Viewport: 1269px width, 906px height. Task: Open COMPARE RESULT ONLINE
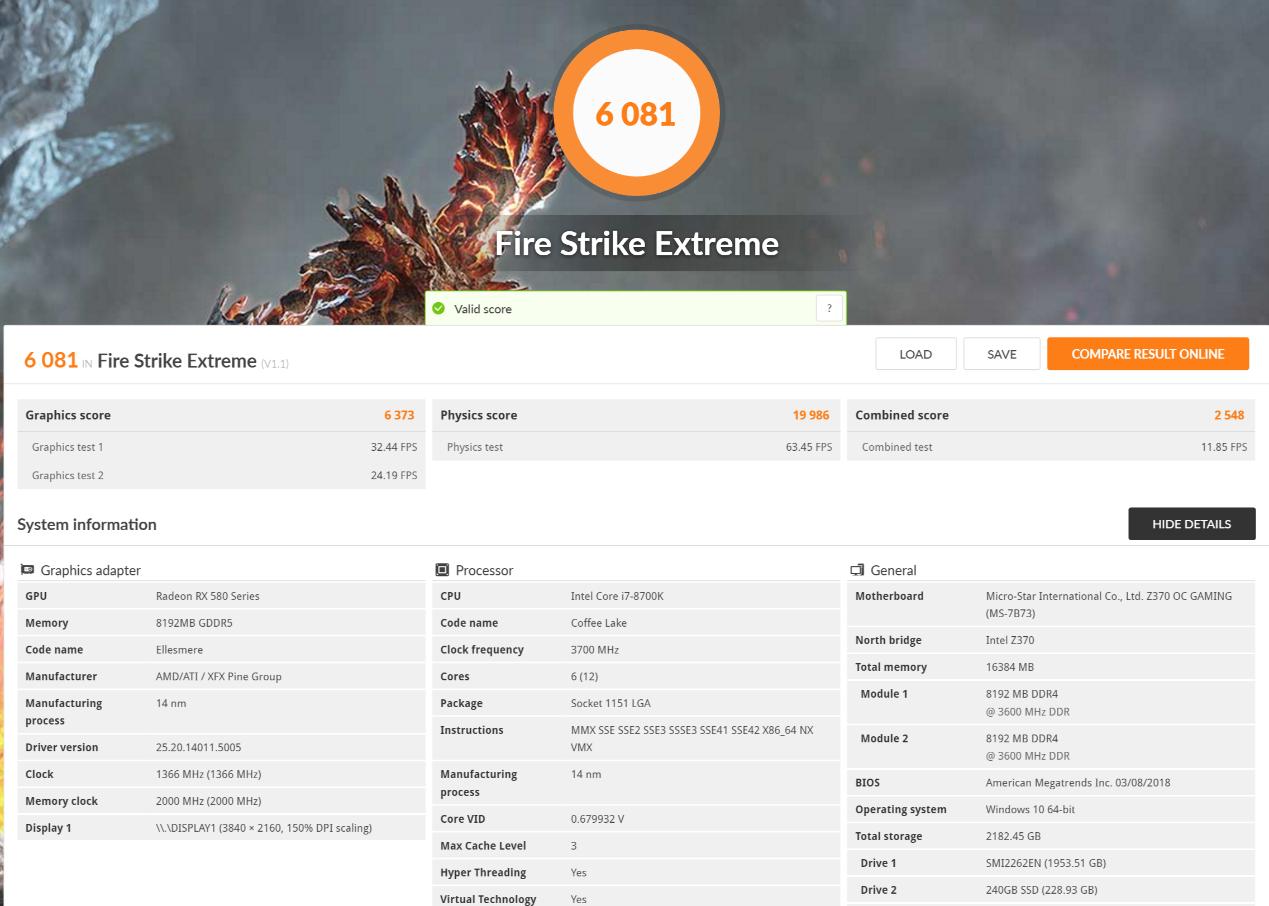click(x=1148, y=354)
